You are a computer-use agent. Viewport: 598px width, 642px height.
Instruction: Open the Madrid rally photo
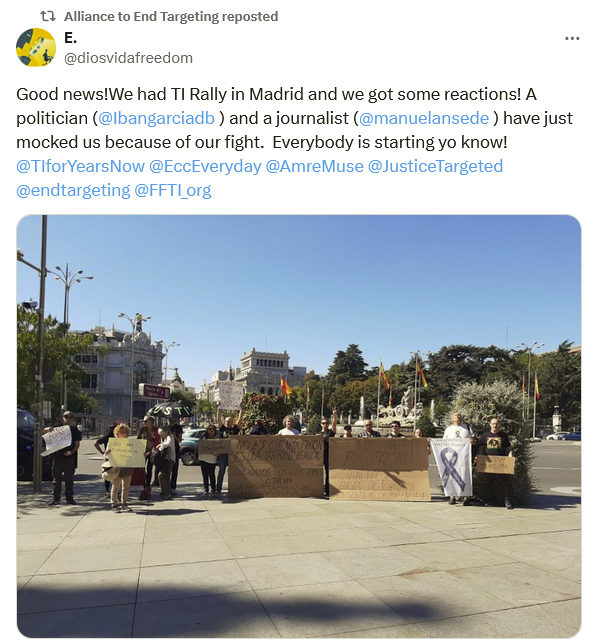point(299,426)
